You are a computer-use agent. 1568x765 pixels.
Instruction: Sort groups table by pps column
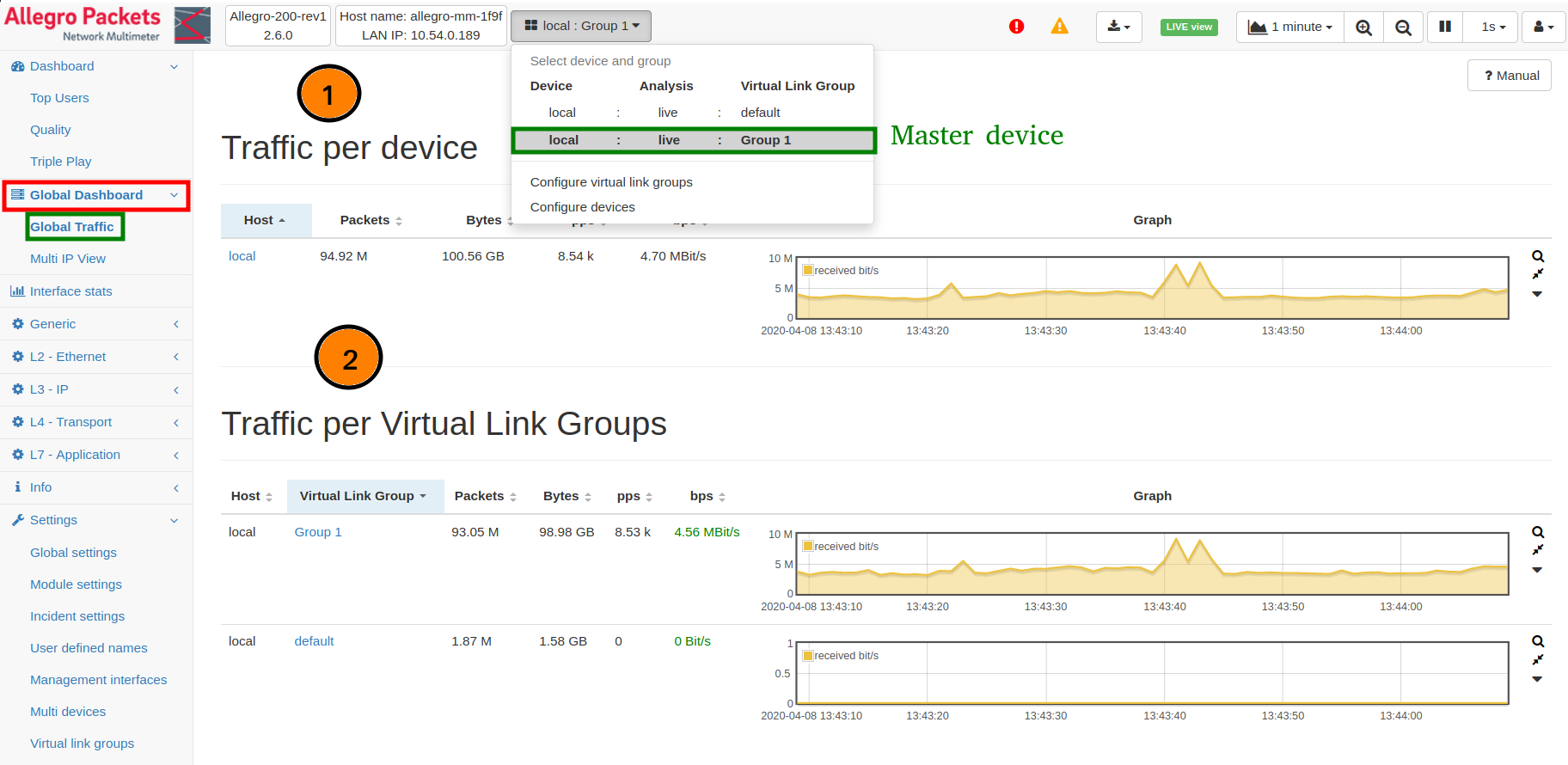[x=634, y=496]
